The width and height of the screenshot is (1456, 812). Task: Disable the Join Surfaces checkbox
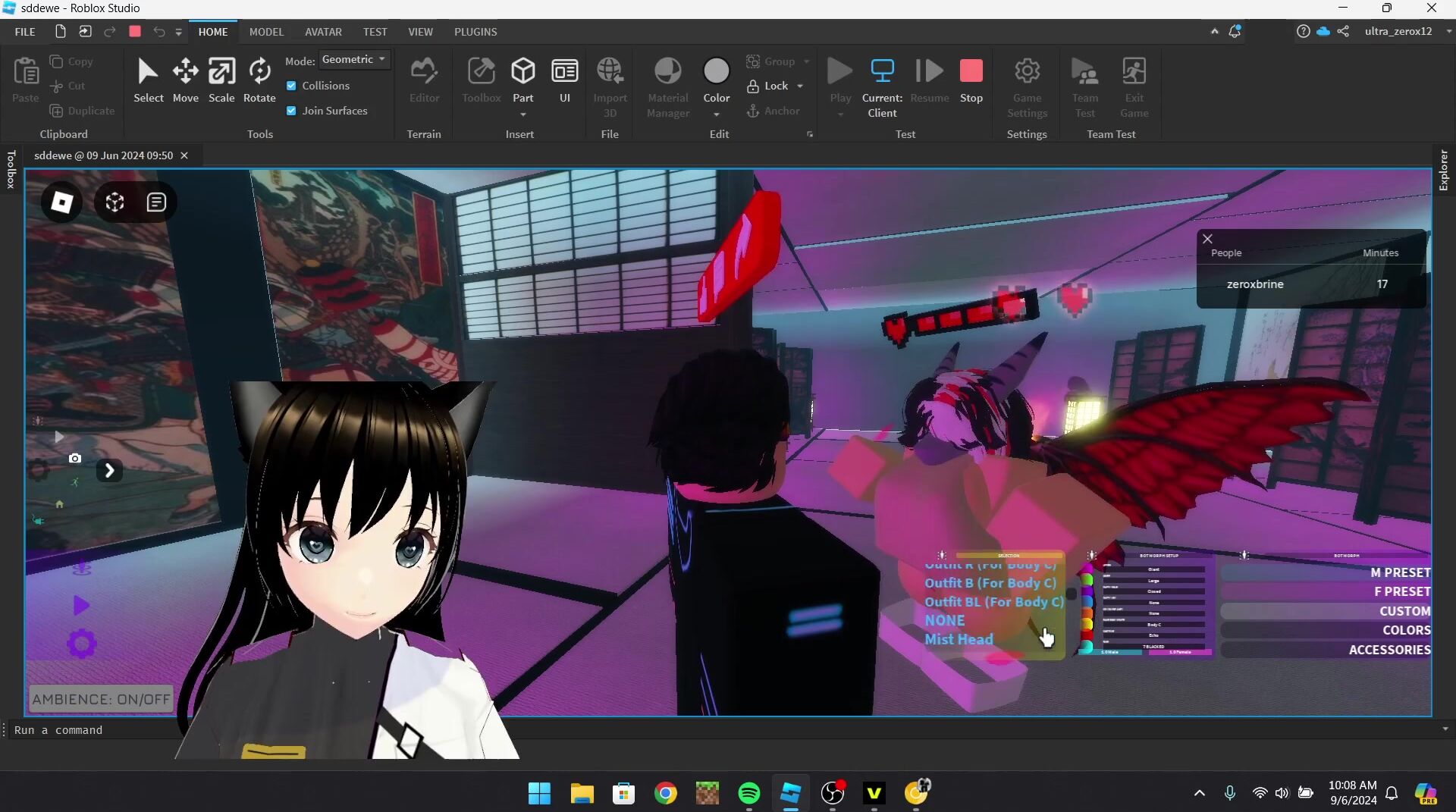pos(291,111)
